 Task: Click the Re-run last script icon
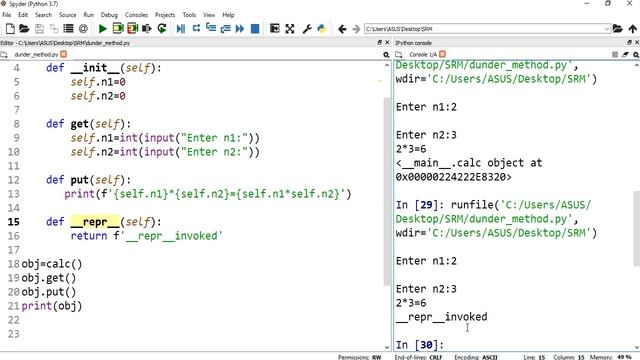[162, 29]
